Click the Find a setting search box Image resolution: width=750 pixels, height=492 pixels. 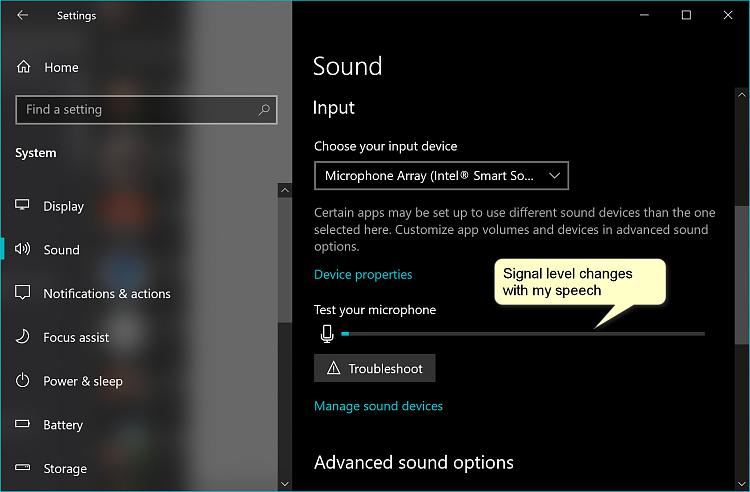tap(146, 110)
